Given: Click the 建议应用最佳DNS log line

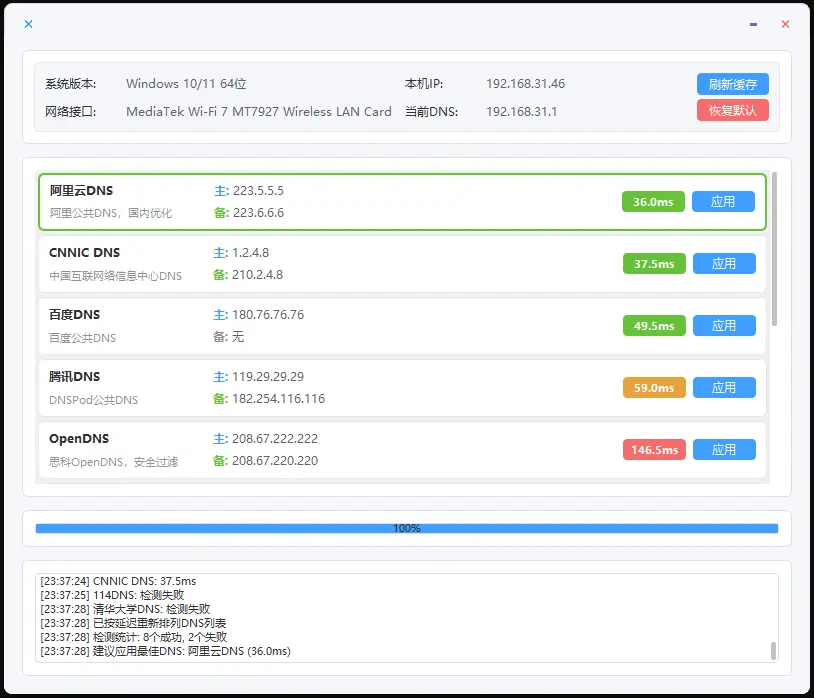Looking at the screenshot, I should coord(165,651).
